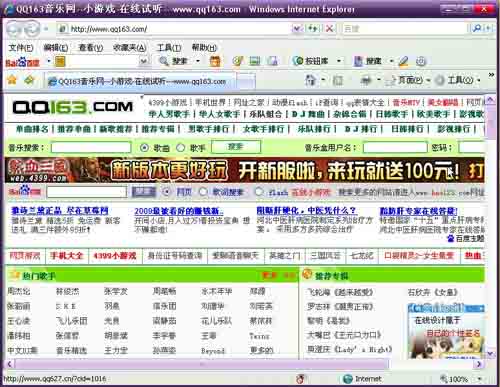Open the 单曲排名 link
Image resolution: width=500 pixels, height=387 pixels.
32,129
